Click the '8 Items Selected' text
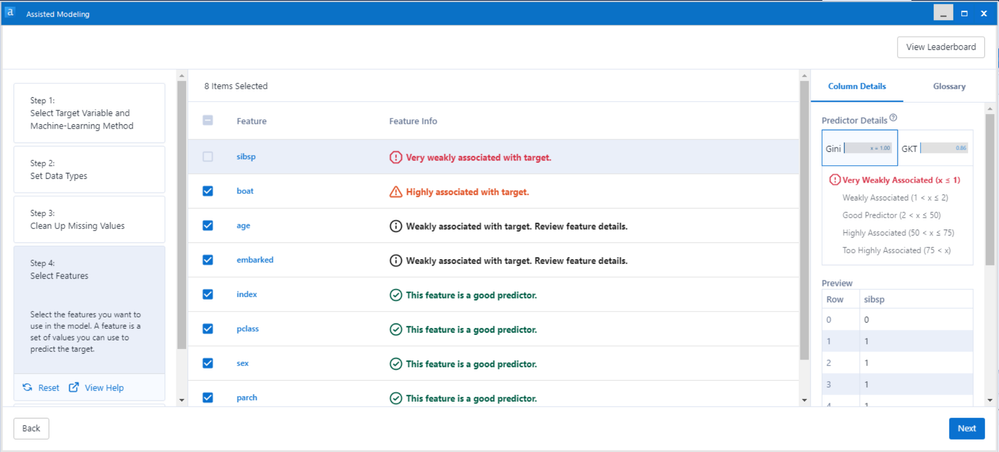Image resolution: width=999 pixels, height=452 pixels. click(x=236, y=86)
